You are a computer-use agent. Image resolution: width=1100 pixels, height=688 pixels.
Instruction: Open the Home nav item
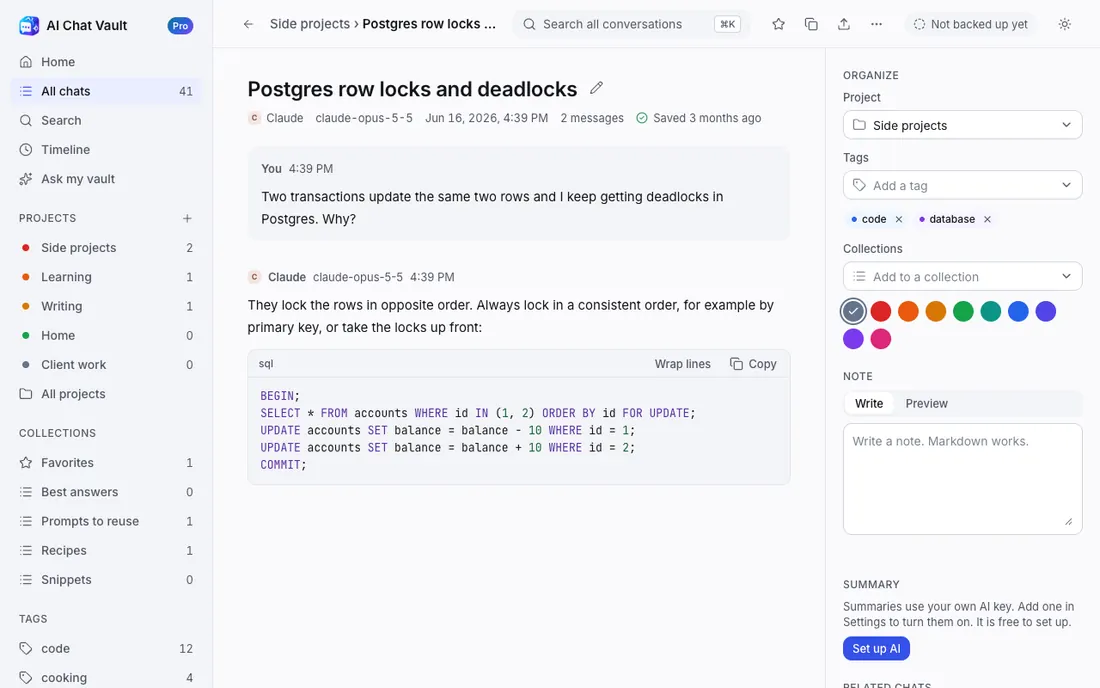click(x=106, y=62)
